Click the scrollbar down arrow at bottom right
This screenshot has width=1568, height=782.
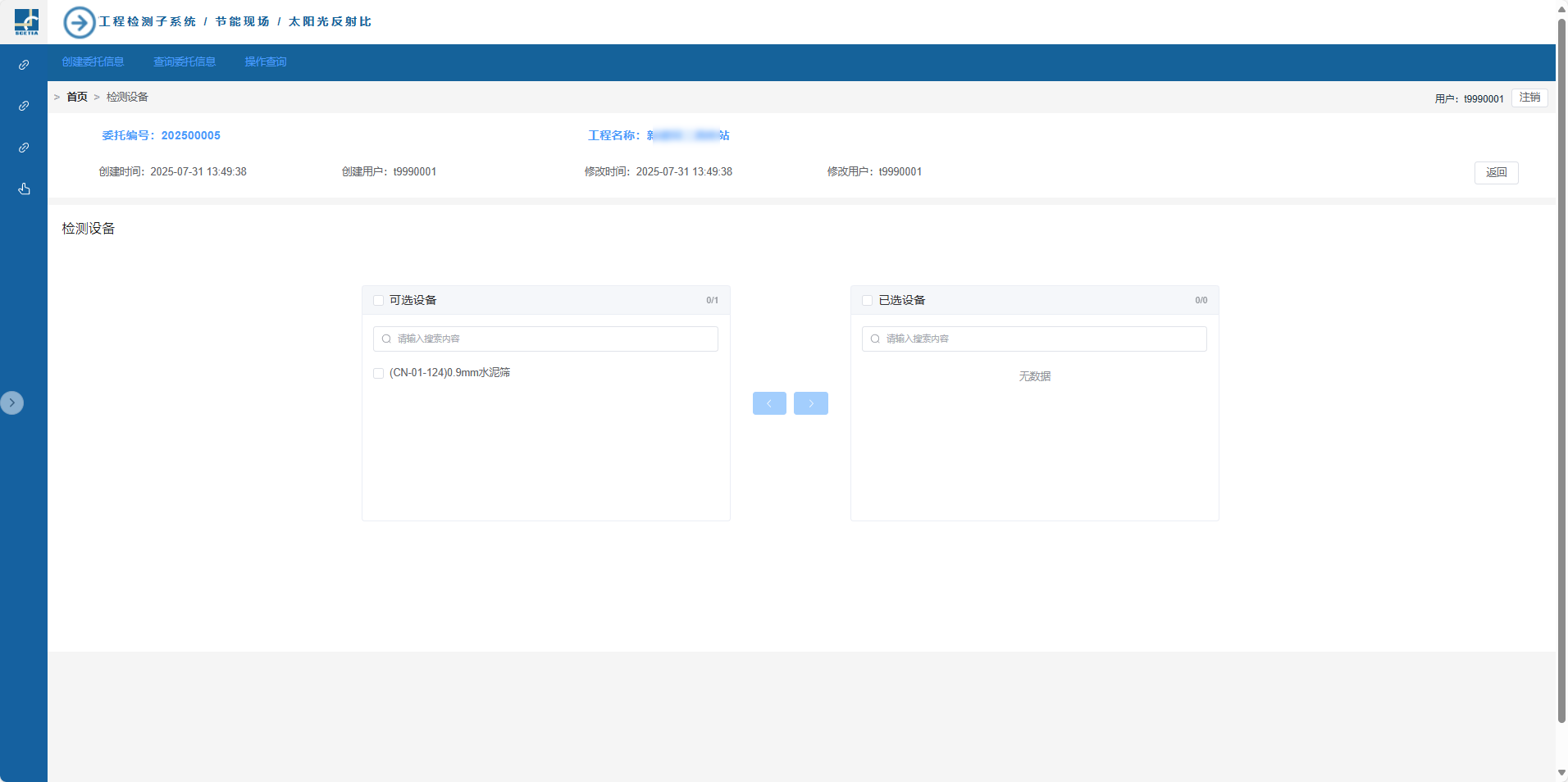[1561, 773]
